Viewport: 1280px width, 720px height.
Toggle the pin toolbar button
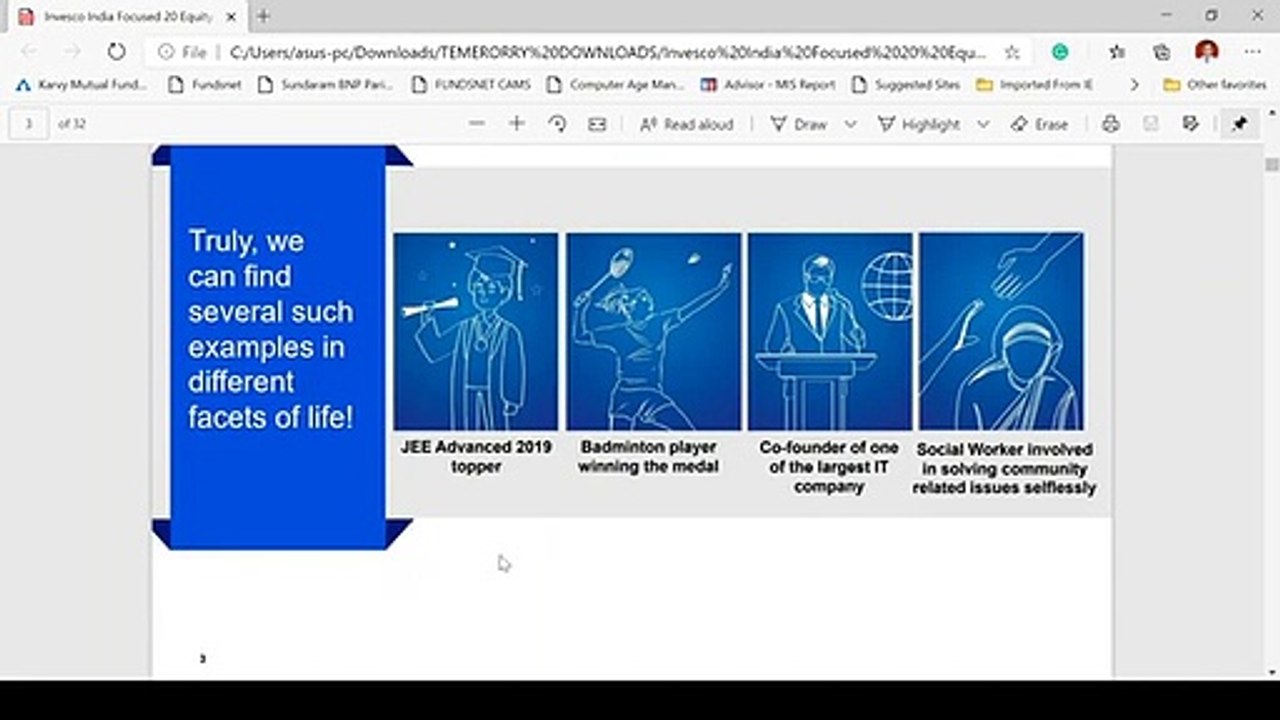1239,124
